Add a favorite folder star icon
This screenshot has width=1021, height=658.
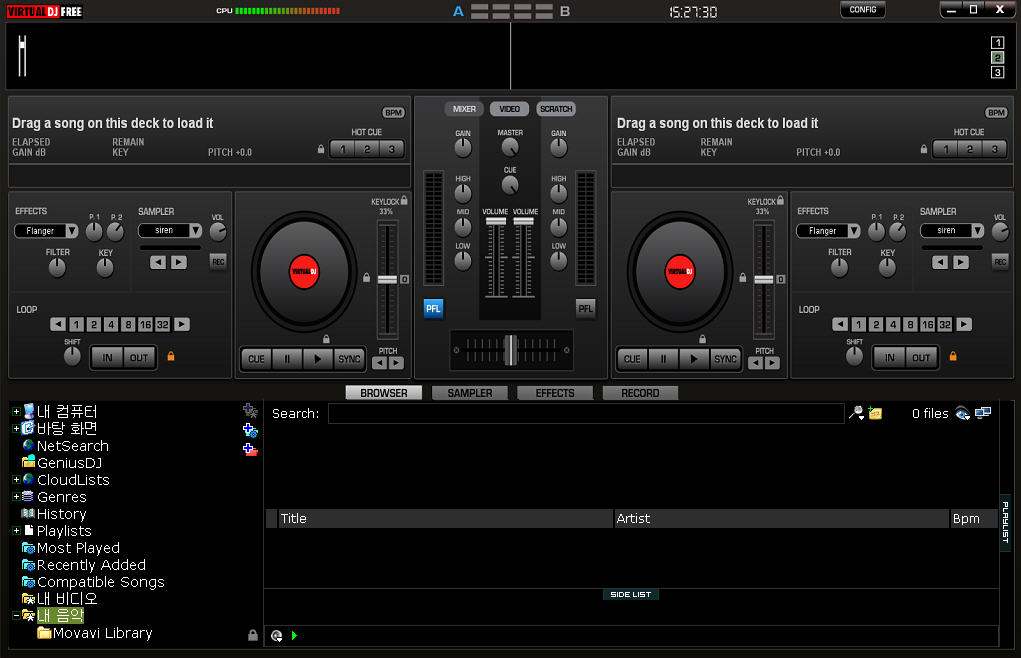point(250,410)
